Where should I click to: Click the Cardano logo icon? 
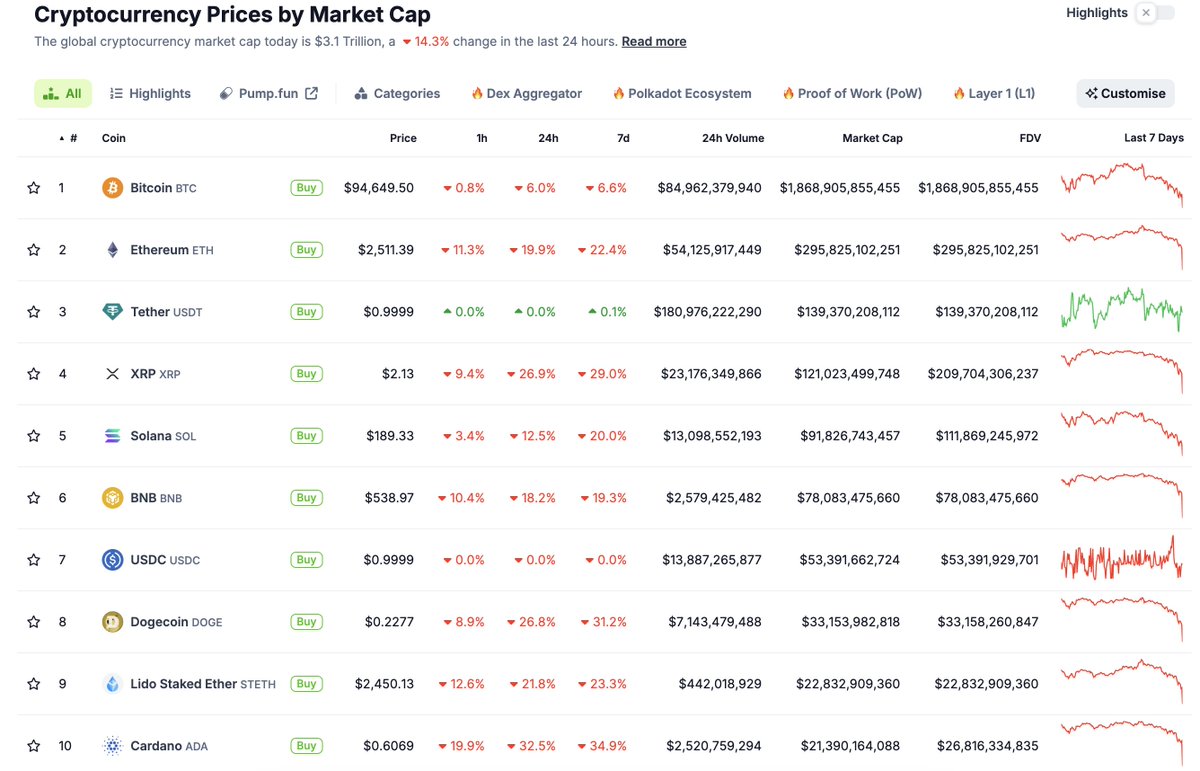tap(113, 746)
